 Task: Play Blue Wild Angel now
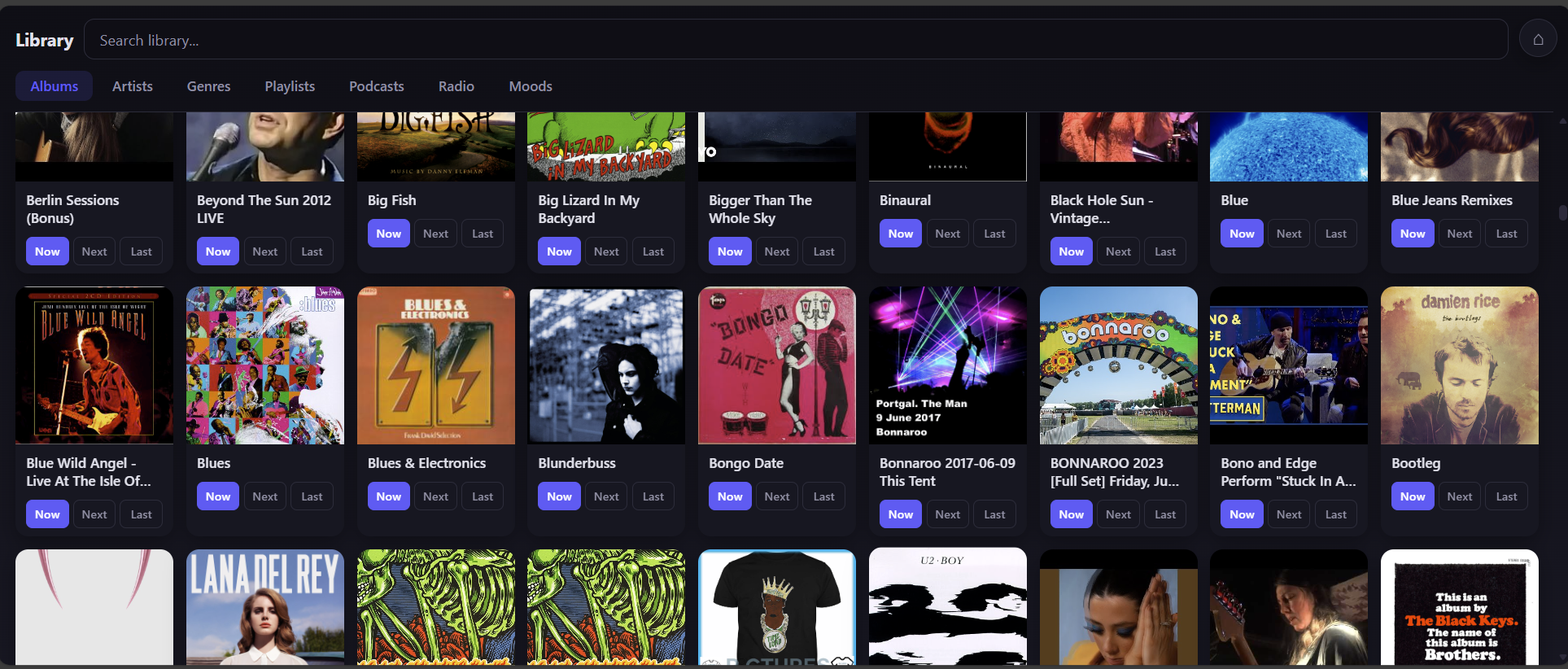coord(47,514)
